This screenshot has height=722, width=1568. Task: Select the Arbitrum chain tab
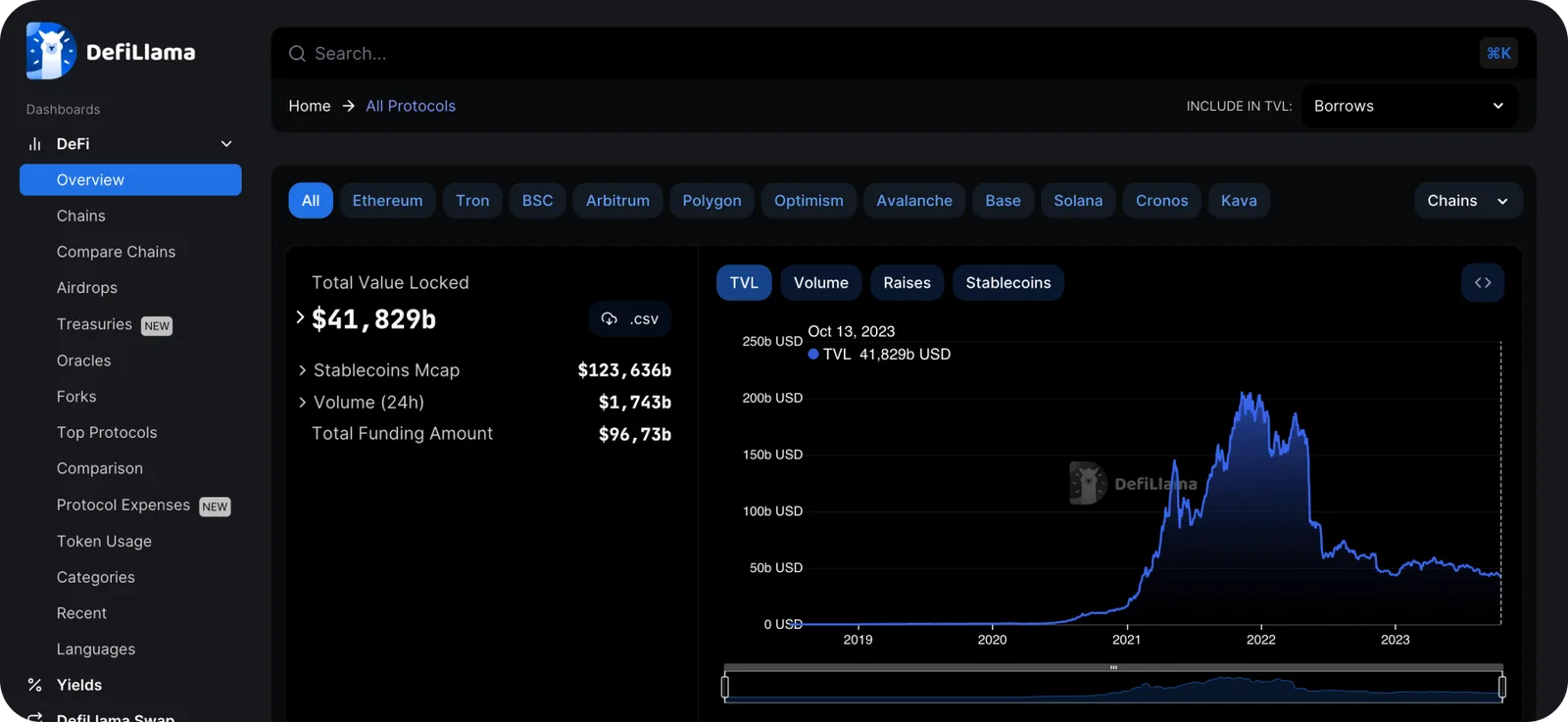[617, 201]
